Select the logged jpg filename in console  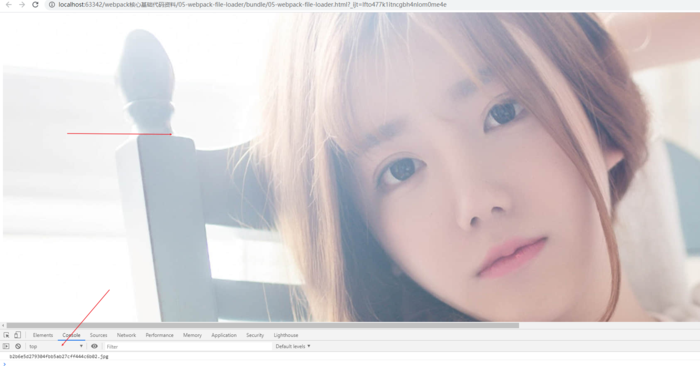click(58, 357)
